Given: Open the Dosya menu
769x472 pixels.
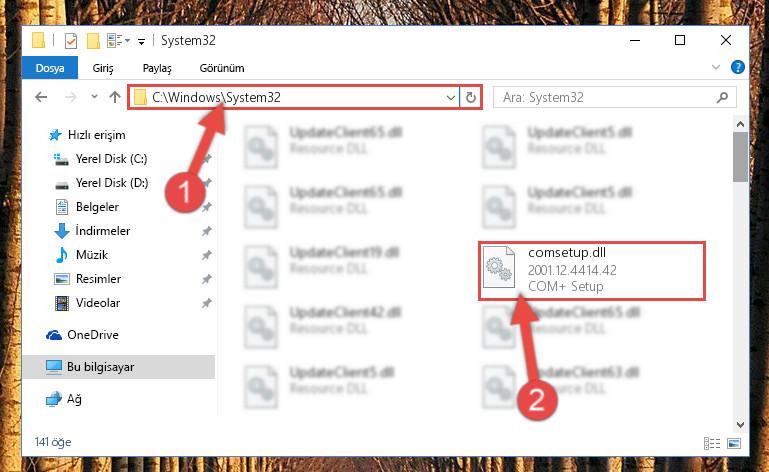Looking at the screenshot, I should coord(50,68).
